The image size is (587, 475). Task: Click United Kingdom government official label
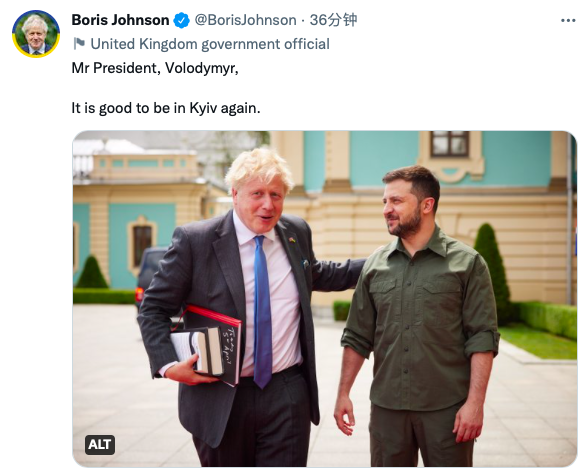[x=210, y=44]
